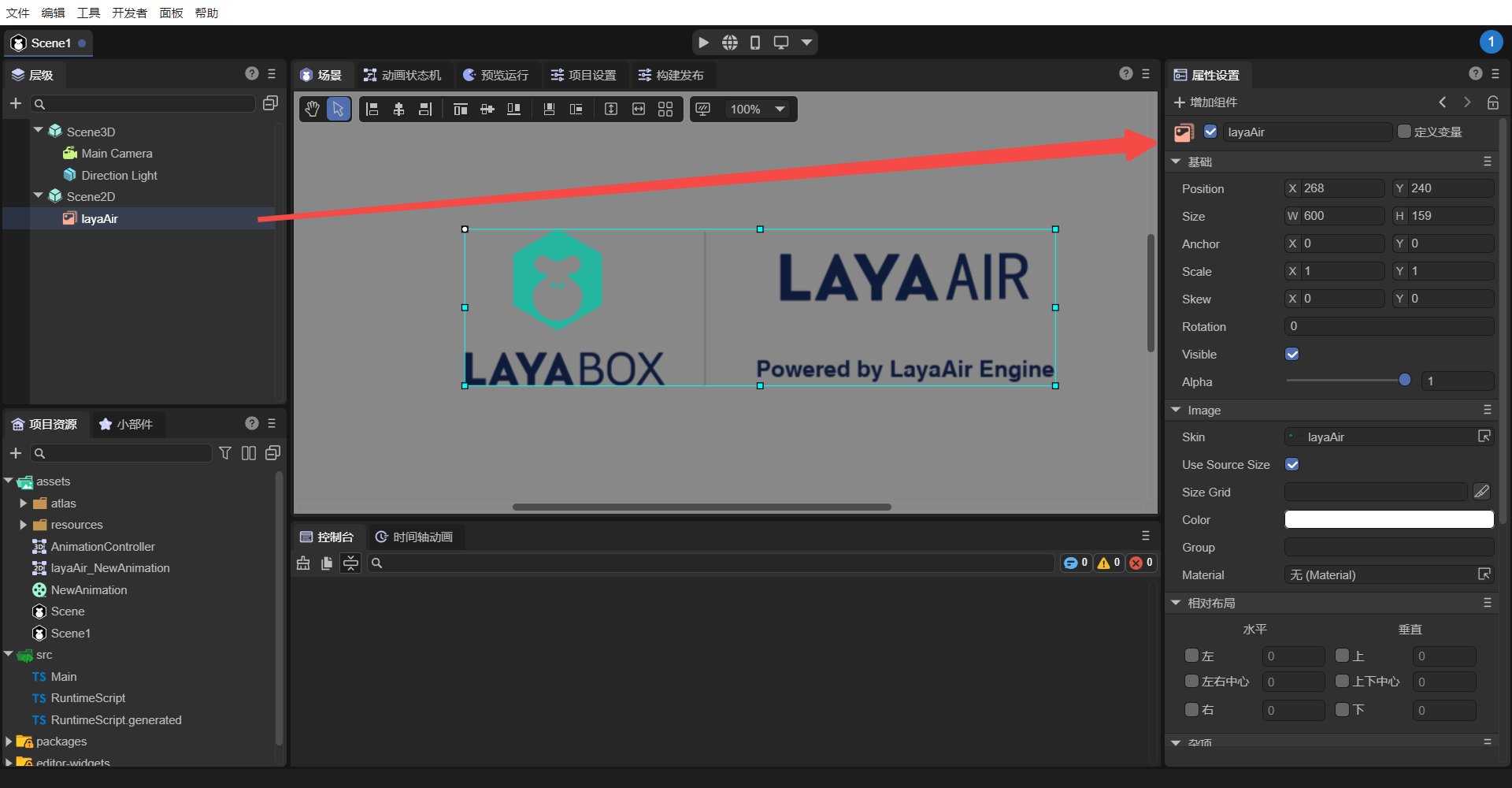This screenshot has height=788, width=1512.
Task: Collapse the Scene3D tree node
Action: click(39, 130)
